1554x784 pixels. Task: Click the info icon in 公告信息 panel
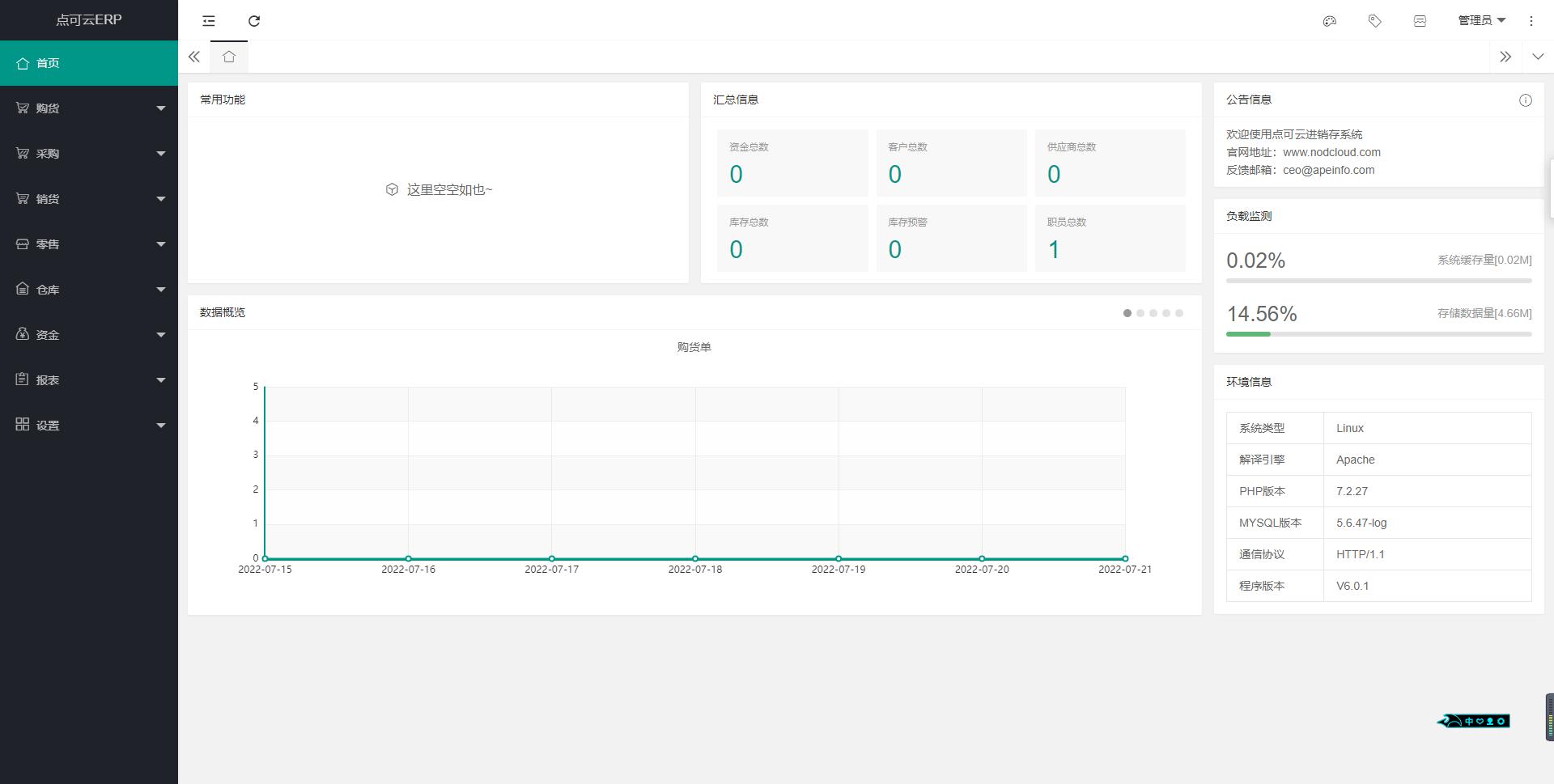coord(1525,100)
